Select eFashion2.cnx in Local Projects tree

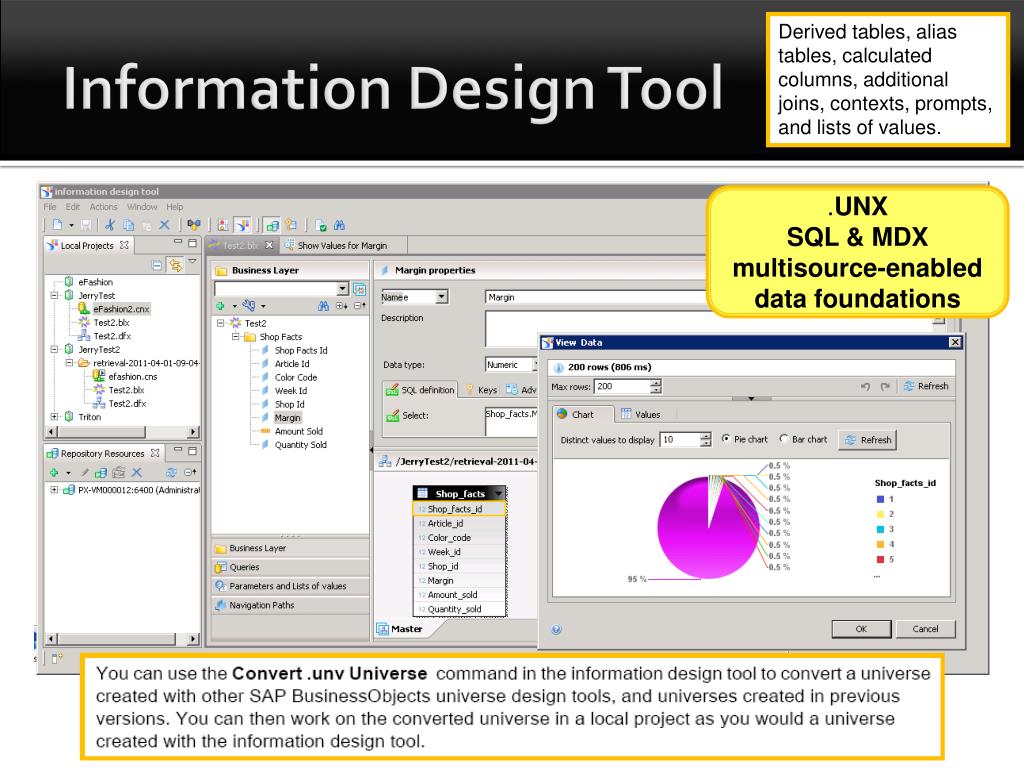pos(121,309)
